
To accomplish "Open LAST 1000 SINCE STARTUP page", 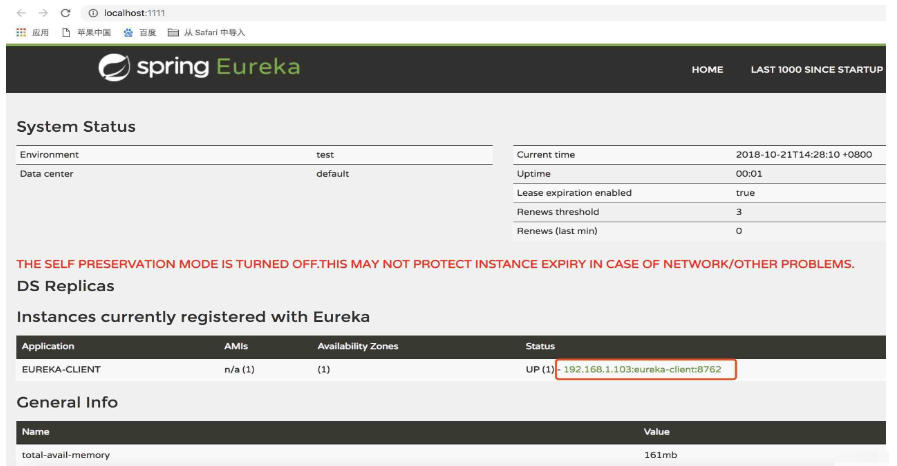I will (x=817, y=69).
